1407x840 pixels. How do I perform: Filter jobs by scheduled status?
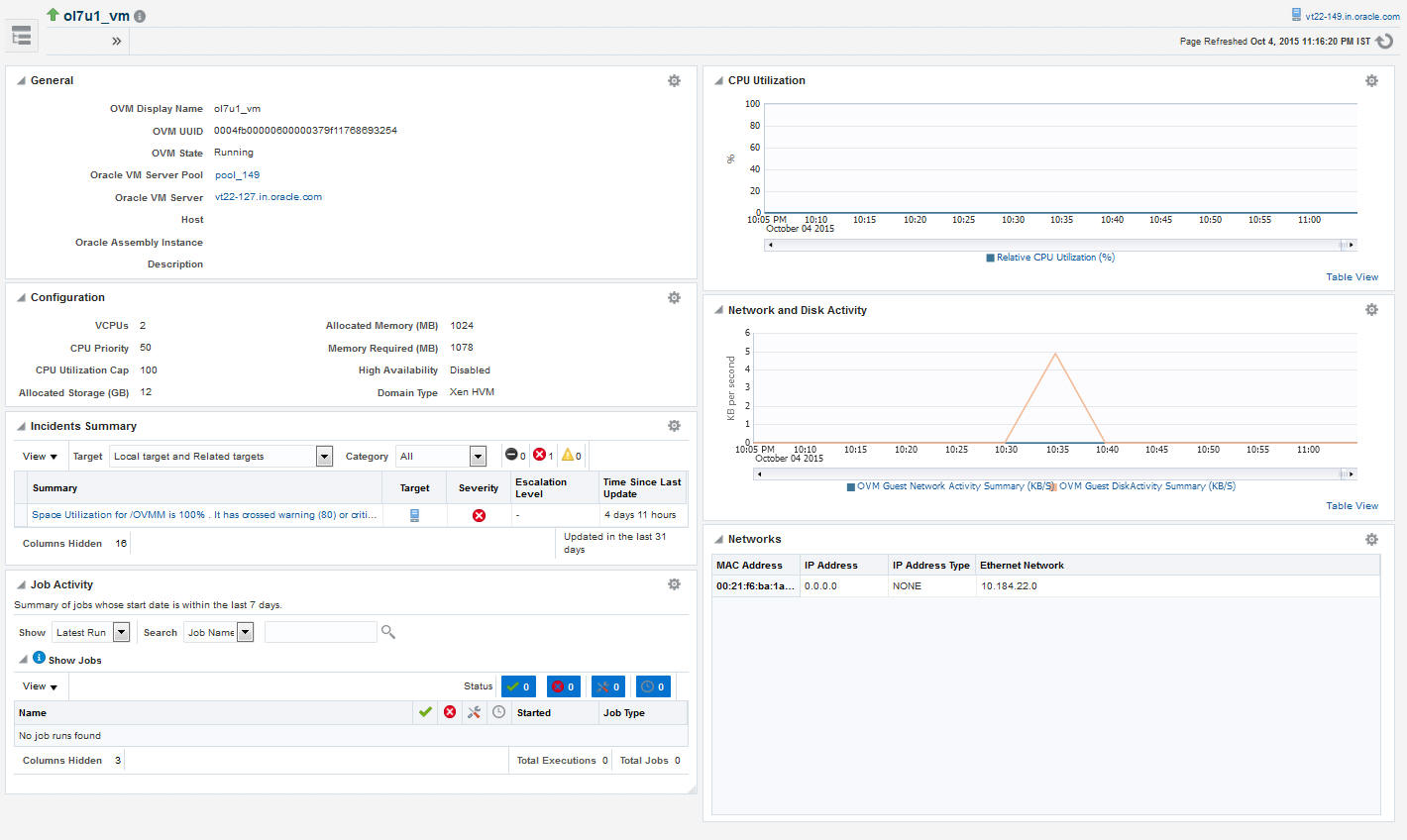[653, 686]
